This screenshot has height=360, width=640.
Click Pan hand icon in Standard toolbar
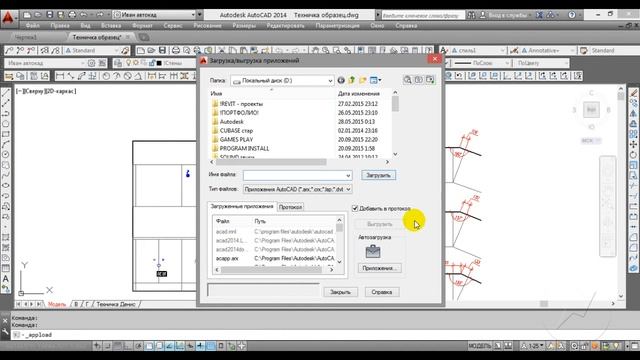click(x=315, y=50)
